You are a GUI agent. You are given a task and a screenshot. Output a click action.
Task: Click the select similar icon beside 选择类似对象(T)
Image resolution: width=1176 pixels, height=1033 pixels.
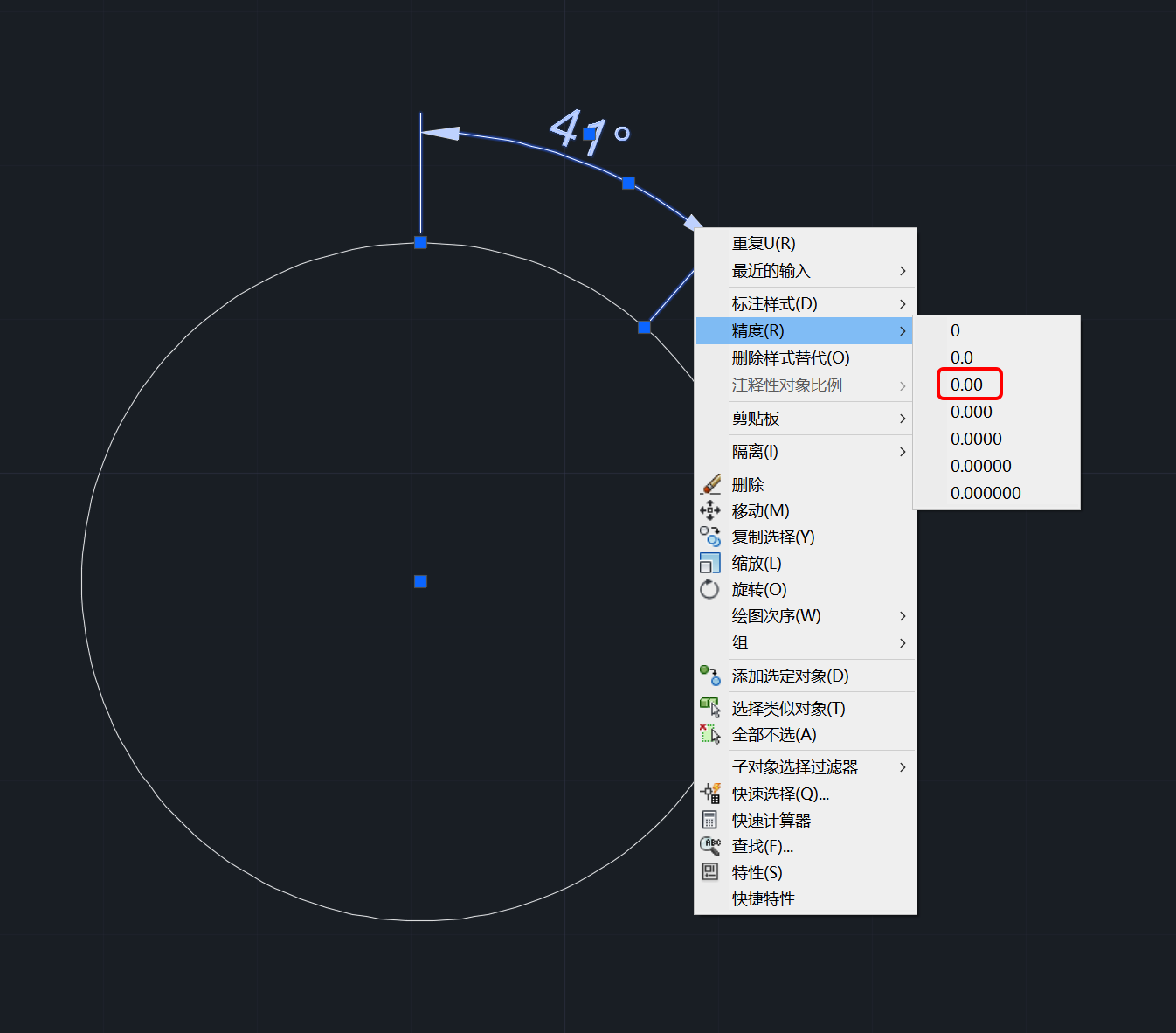[710, 708]
